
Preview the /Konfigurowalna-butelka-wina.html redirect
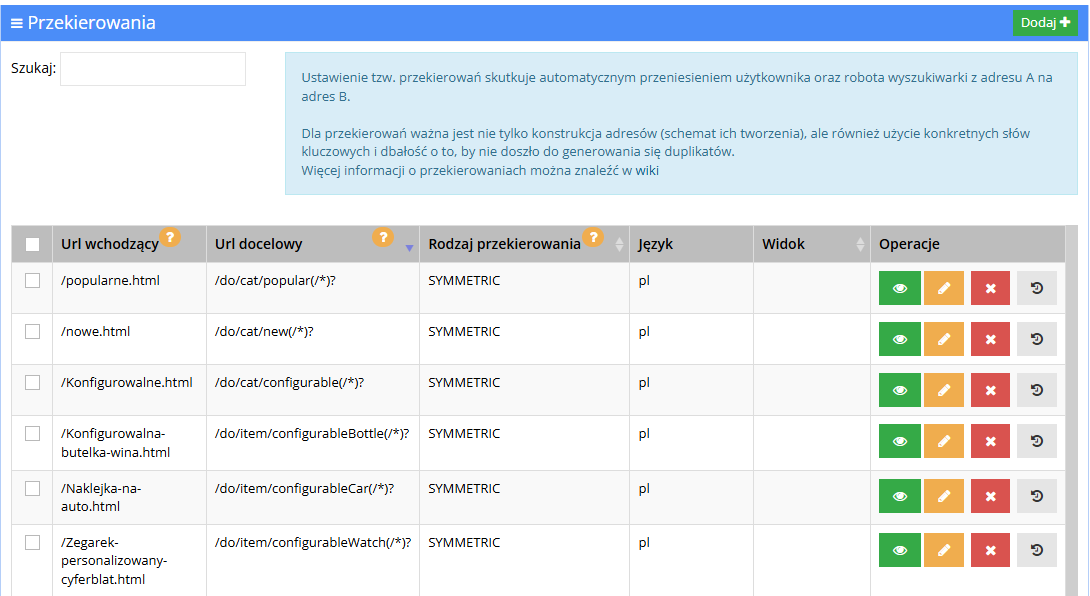pos(900,441)
